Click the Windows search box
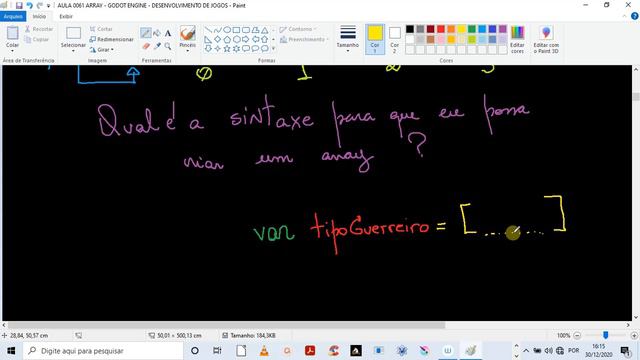640x360 pixels. pos(103,351)
